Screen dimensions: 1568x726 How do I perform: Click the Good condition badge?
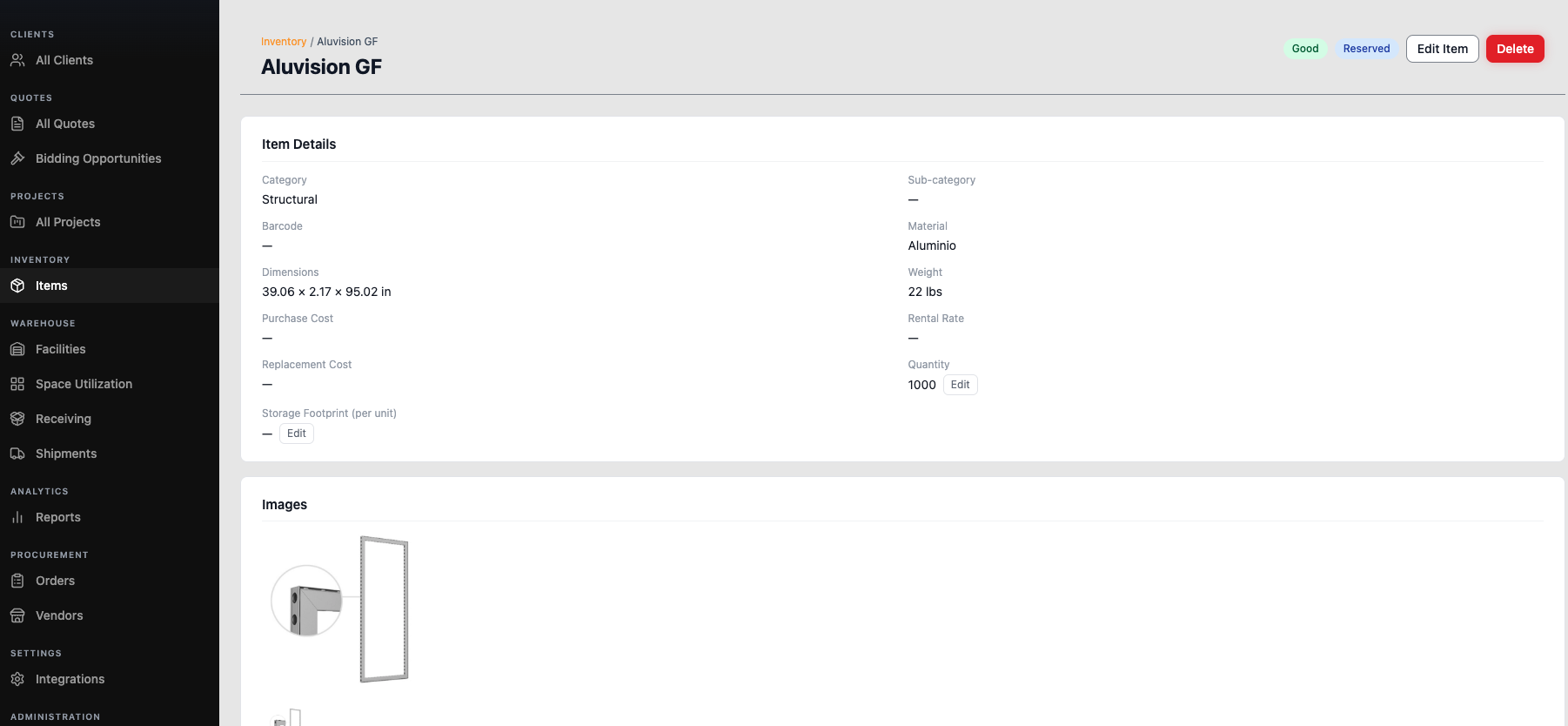[1305, 49]
